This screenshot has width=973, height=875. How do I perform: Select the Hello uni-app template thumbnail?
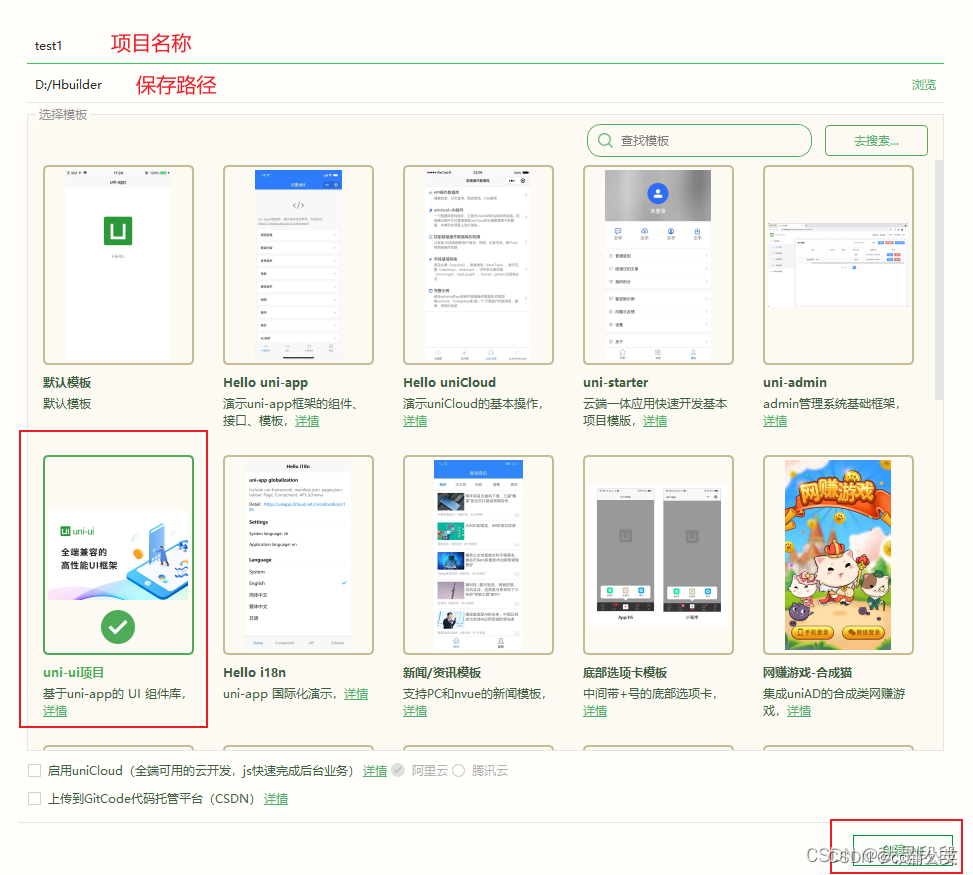(x=298, y=265)
